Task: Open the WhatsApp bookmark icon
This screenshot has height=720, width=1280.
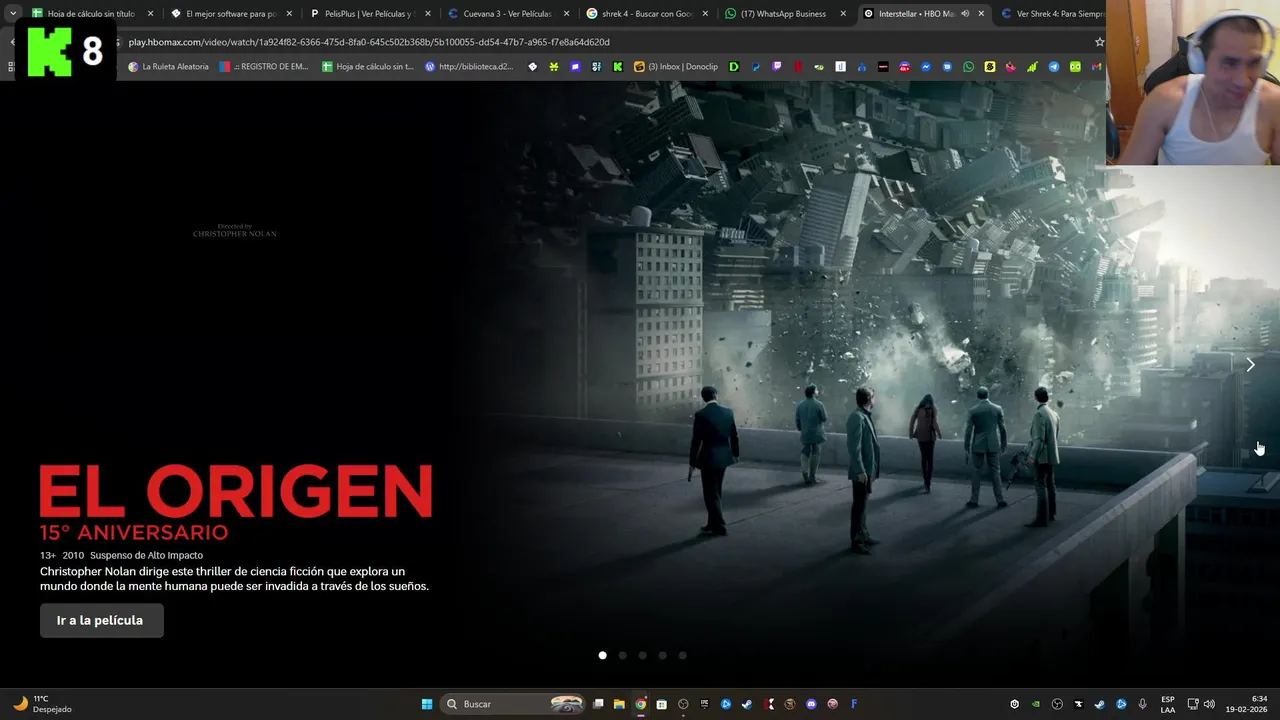Action: 968,67
